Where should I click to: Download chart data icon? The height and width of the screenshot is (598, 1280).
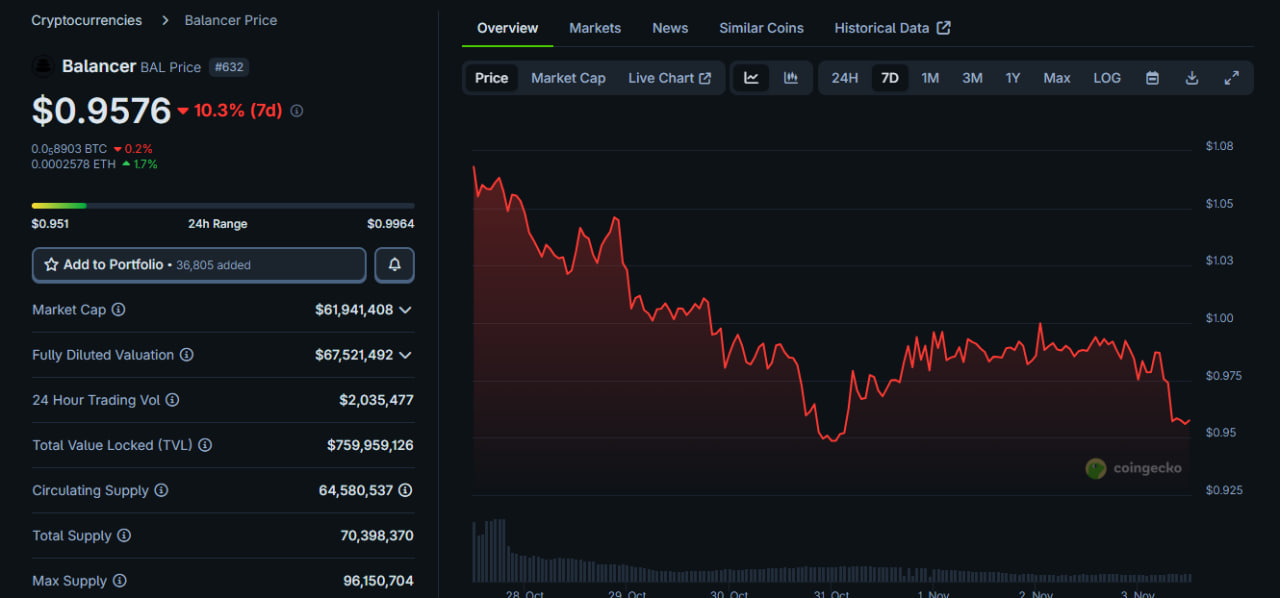coord(1191,78)
